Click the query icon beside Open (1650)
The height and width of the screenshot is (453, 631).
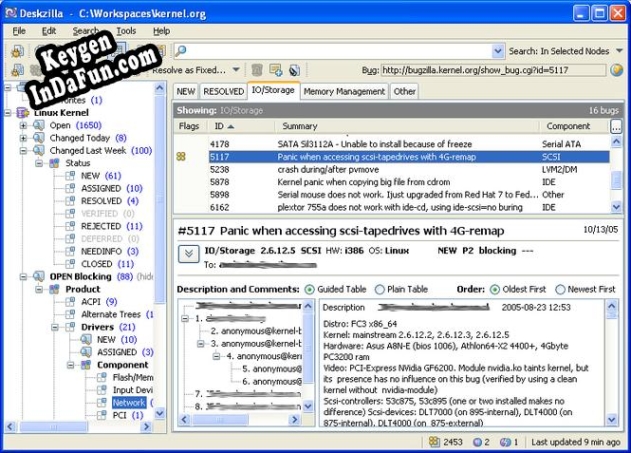coord(39,125)
